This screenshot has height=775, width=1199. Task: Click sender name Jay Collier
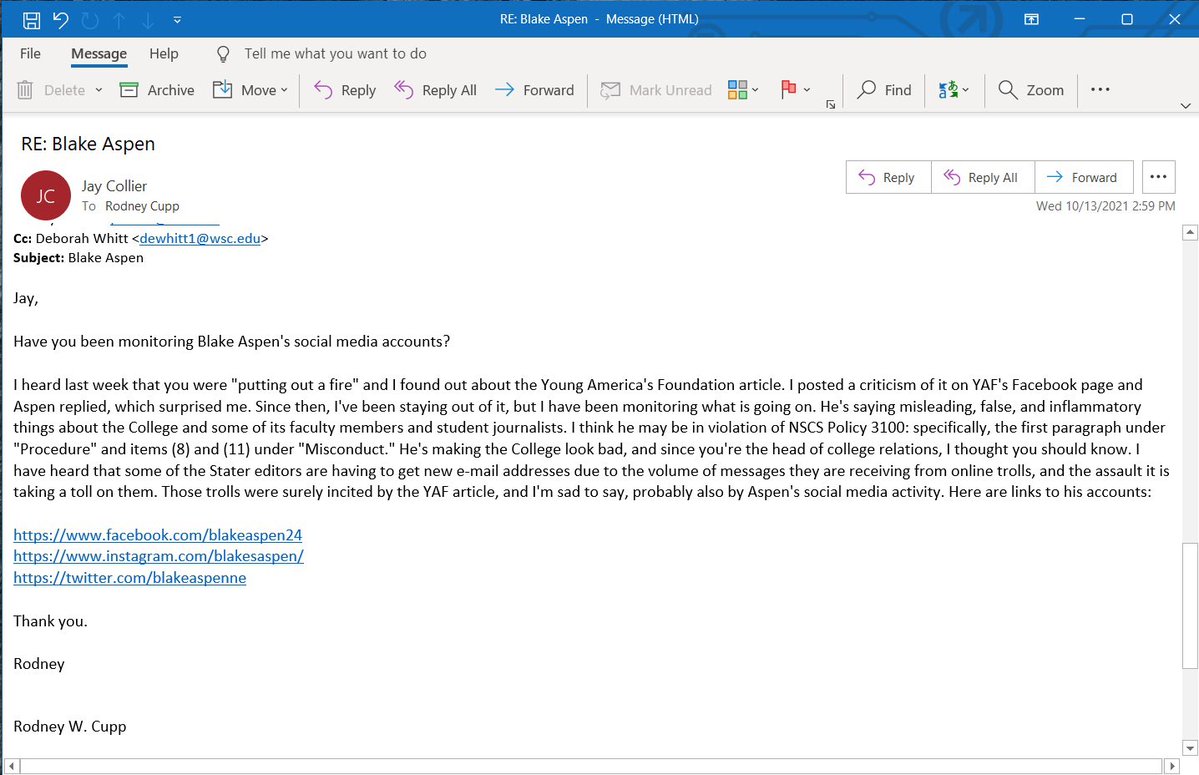(x=114, y=186)
